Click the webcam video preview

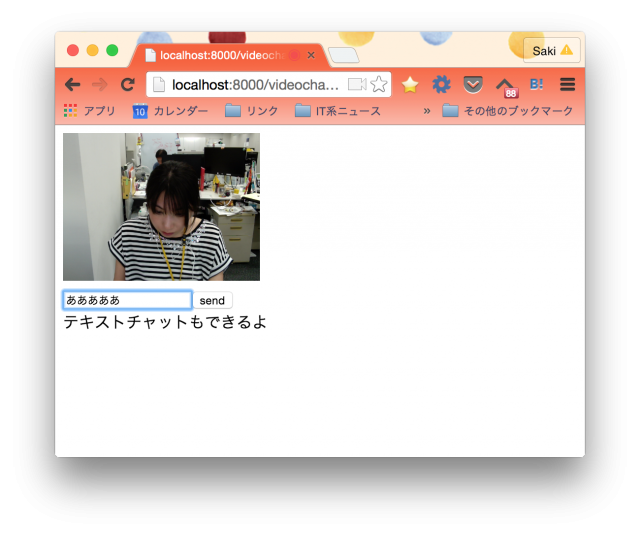161,207
